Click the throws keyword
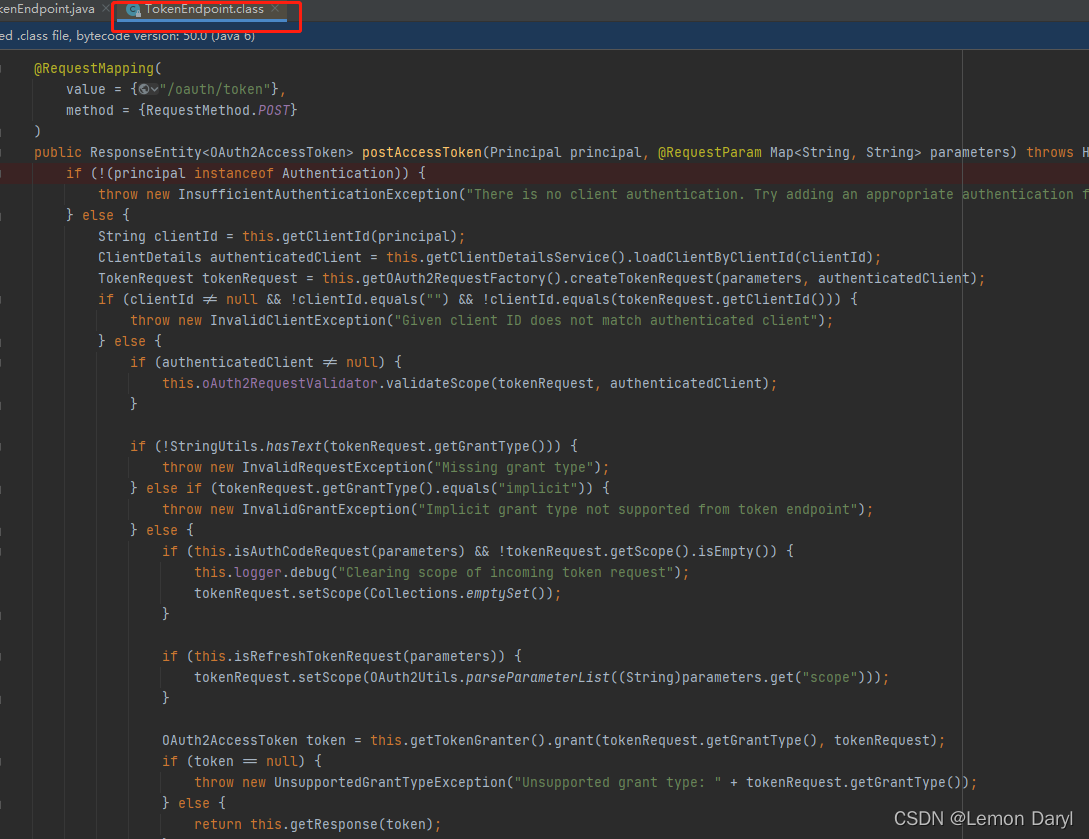The height and width of the screenshot is (839, 1089). click(1049, 152)
